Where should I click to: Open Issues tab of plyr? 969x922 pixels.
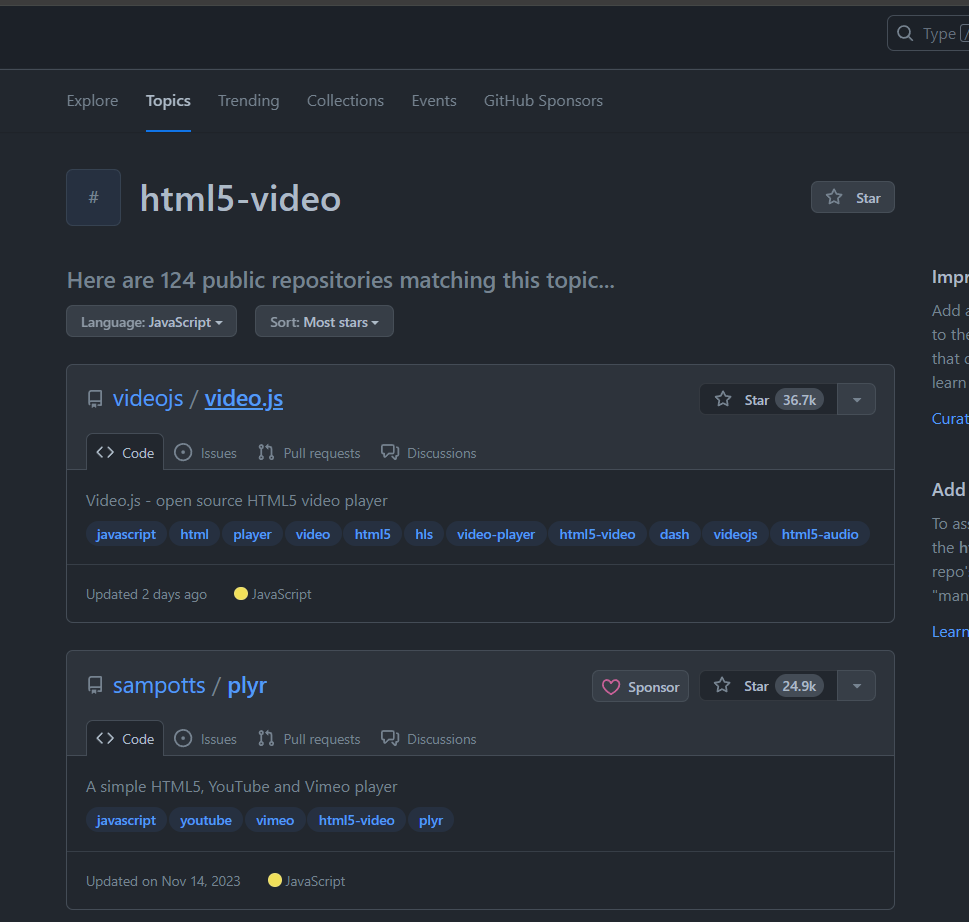(x=206, y=739)
